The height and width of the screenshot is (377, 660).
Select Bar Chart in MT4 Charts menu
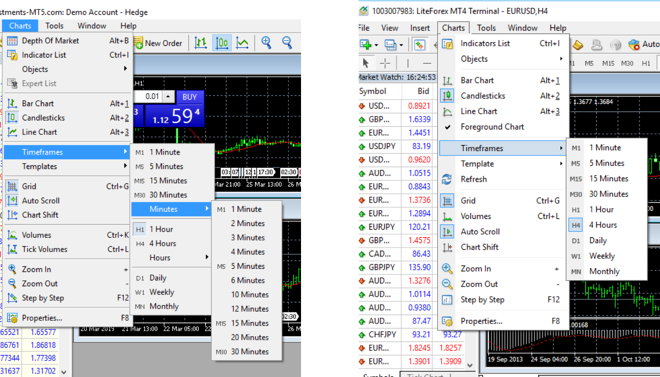click(x=503, y=80)
